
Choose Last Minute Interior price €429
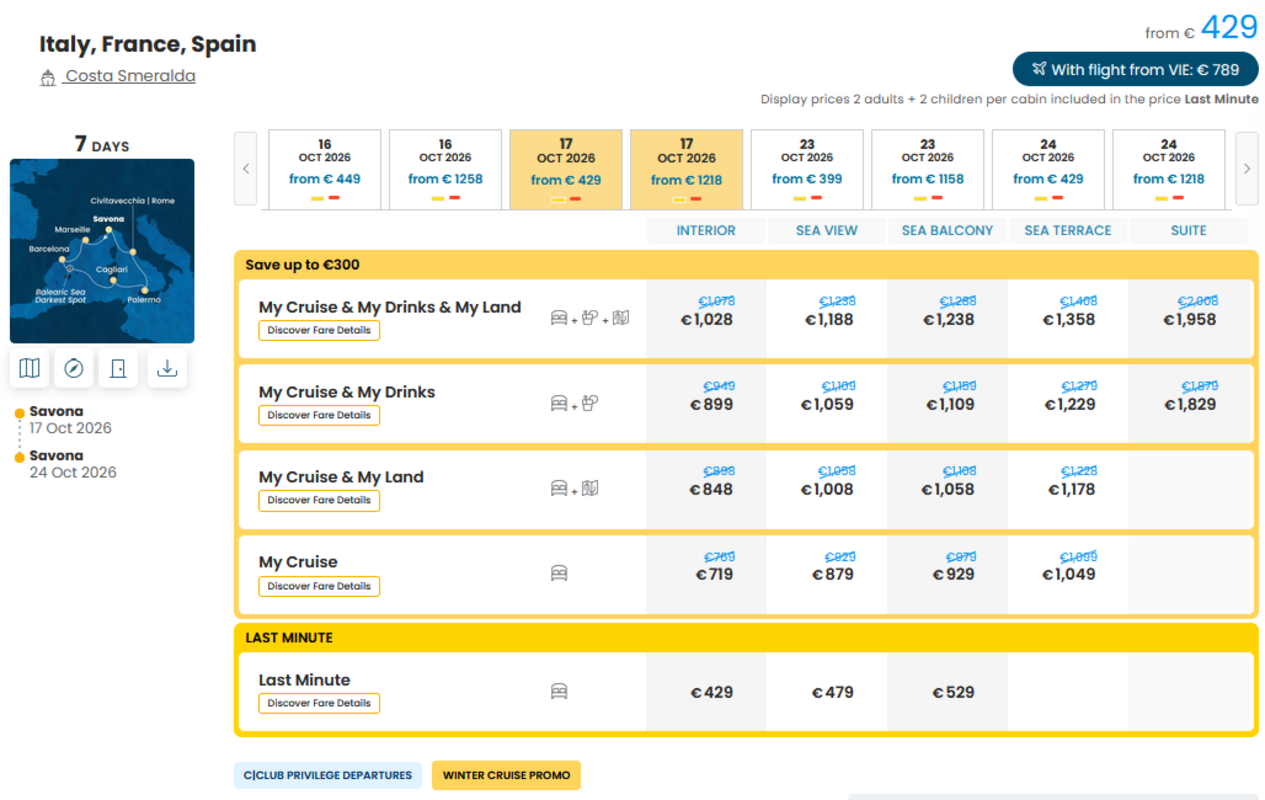pyautogui.click(x=712, y=692)
